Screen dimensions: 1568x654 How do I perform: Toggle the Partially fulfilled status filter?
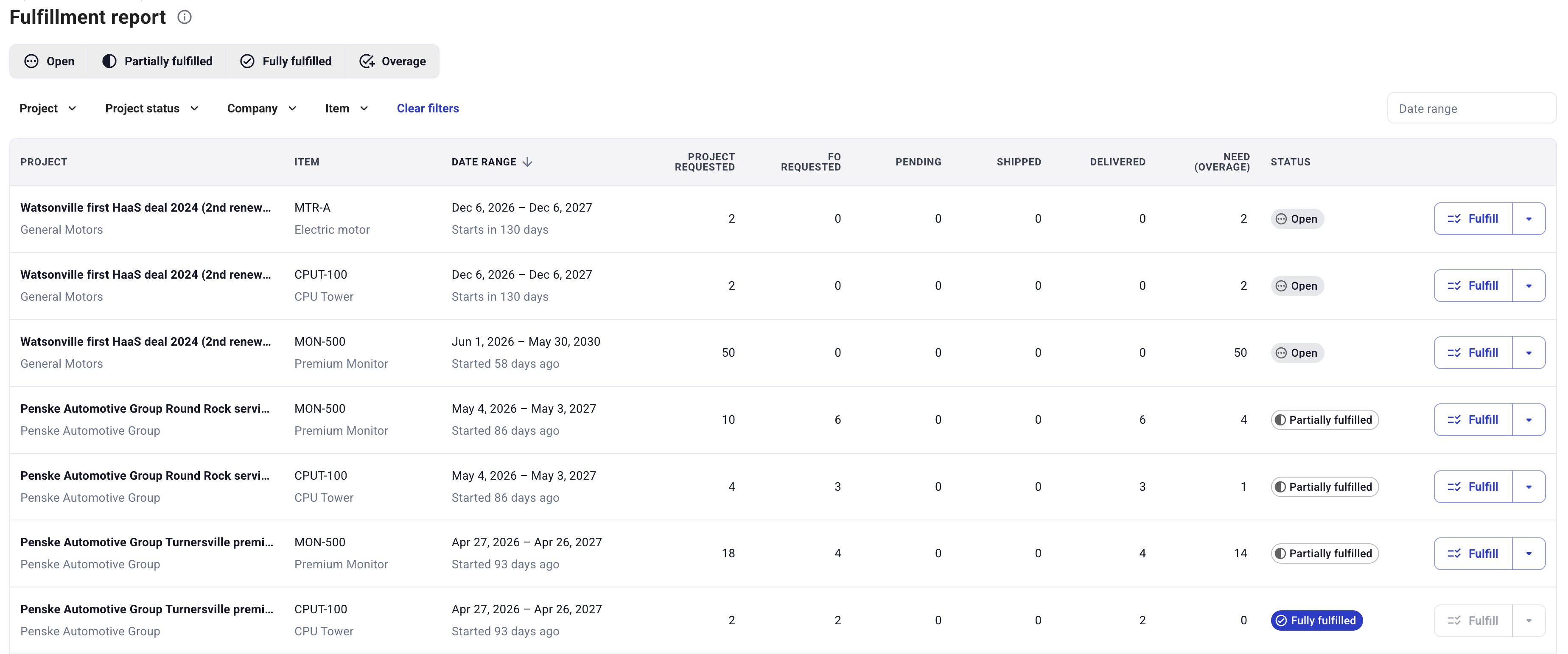pos(157,61)
